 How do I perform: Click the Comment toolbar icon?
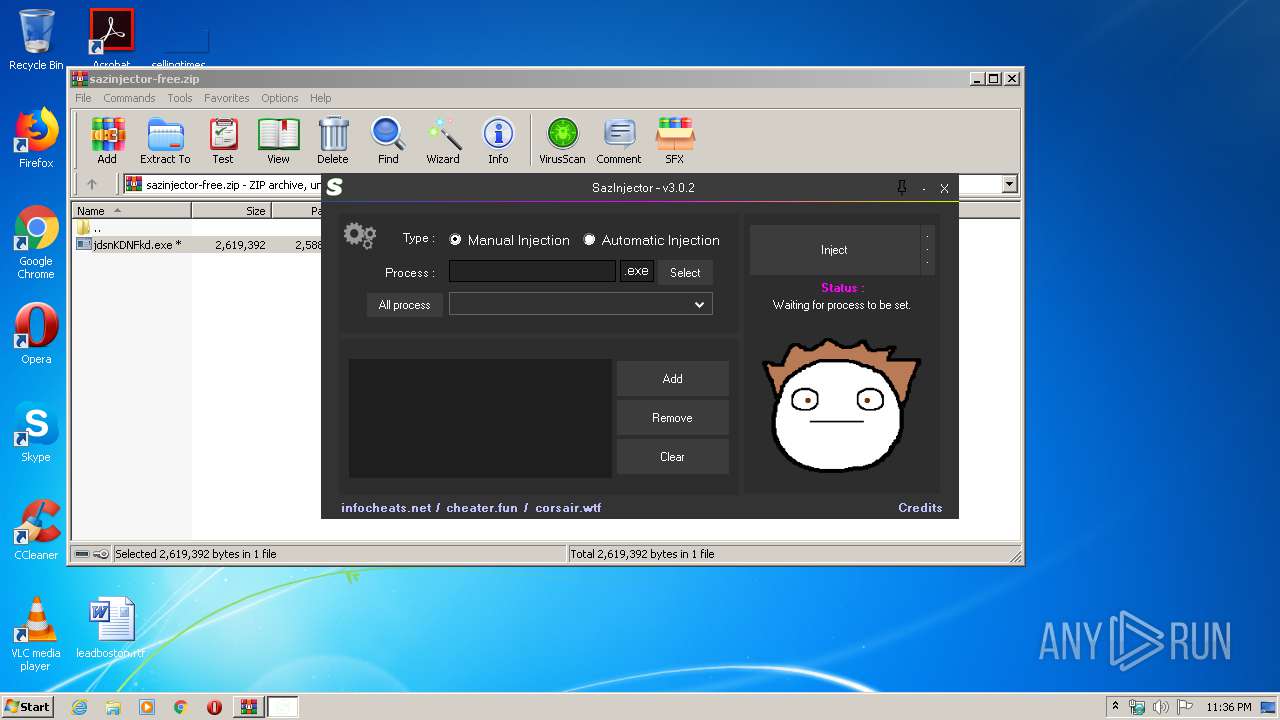coord(619,140)
